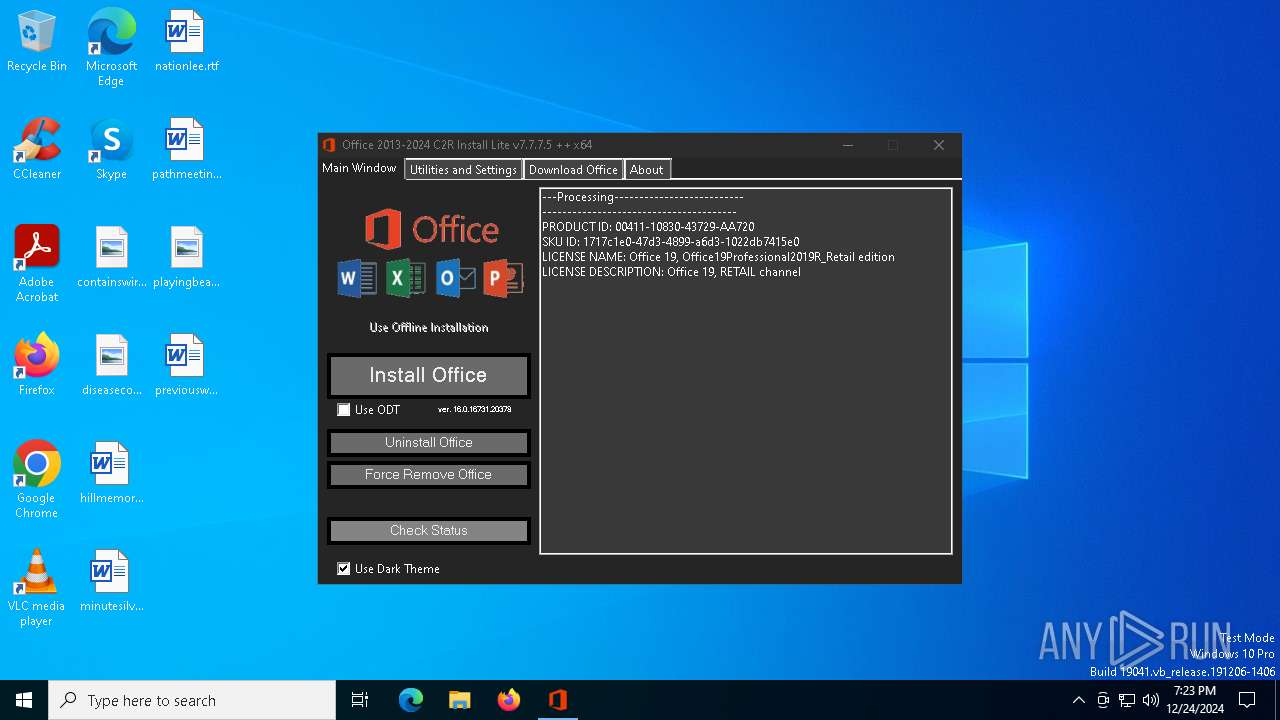Click the LICENSE DESCRIPTION line in the log
This screenshot has width=1280, height=720.
click(x=671, y=272)
